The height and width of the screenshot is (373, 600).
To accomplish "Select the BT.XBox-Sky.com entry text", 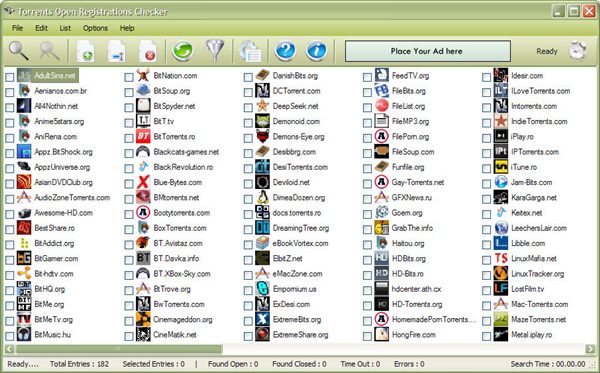I will (182, 274).
